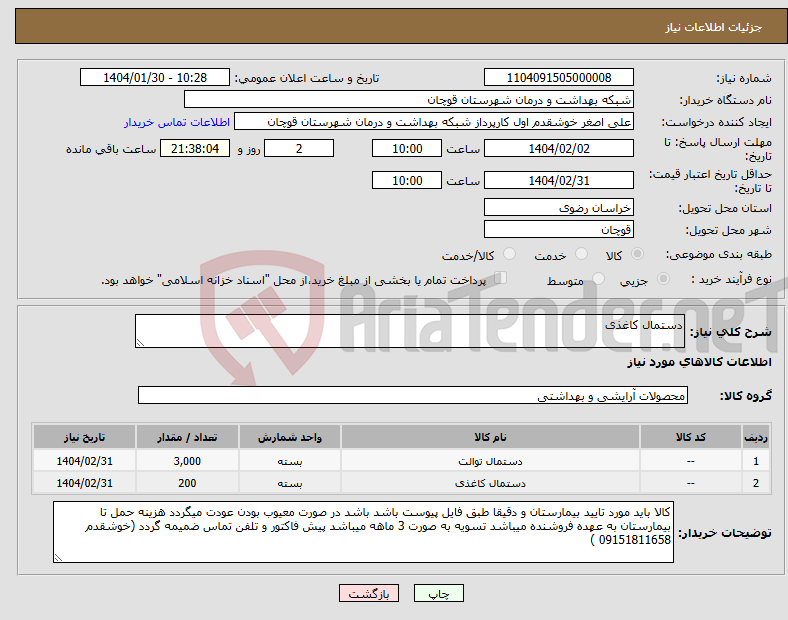
Task: Click the delivery city field قوچان
Action: (558, 230)
